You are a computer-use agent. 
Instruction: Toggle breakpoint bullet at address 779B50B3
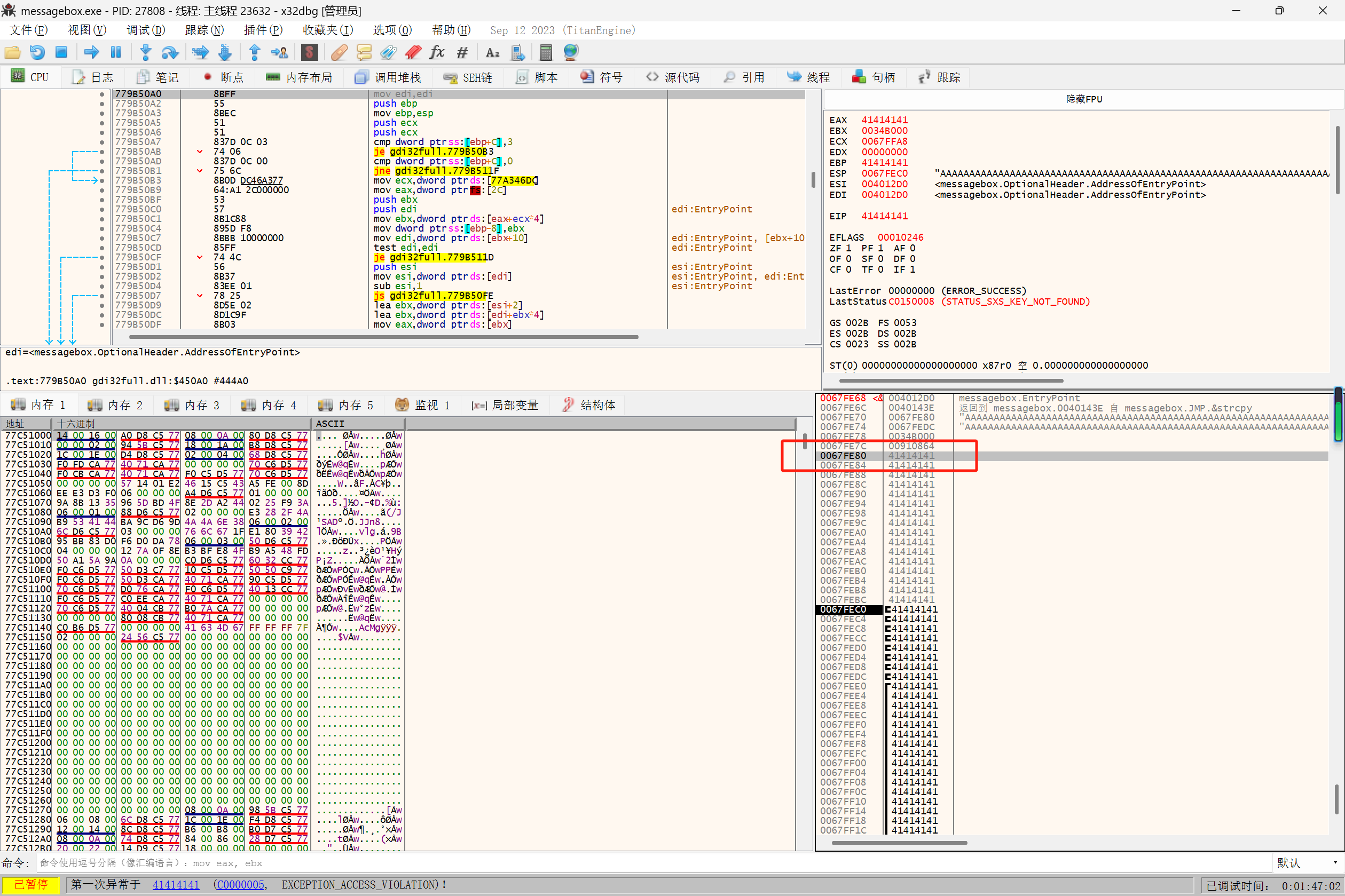[103, 180]
